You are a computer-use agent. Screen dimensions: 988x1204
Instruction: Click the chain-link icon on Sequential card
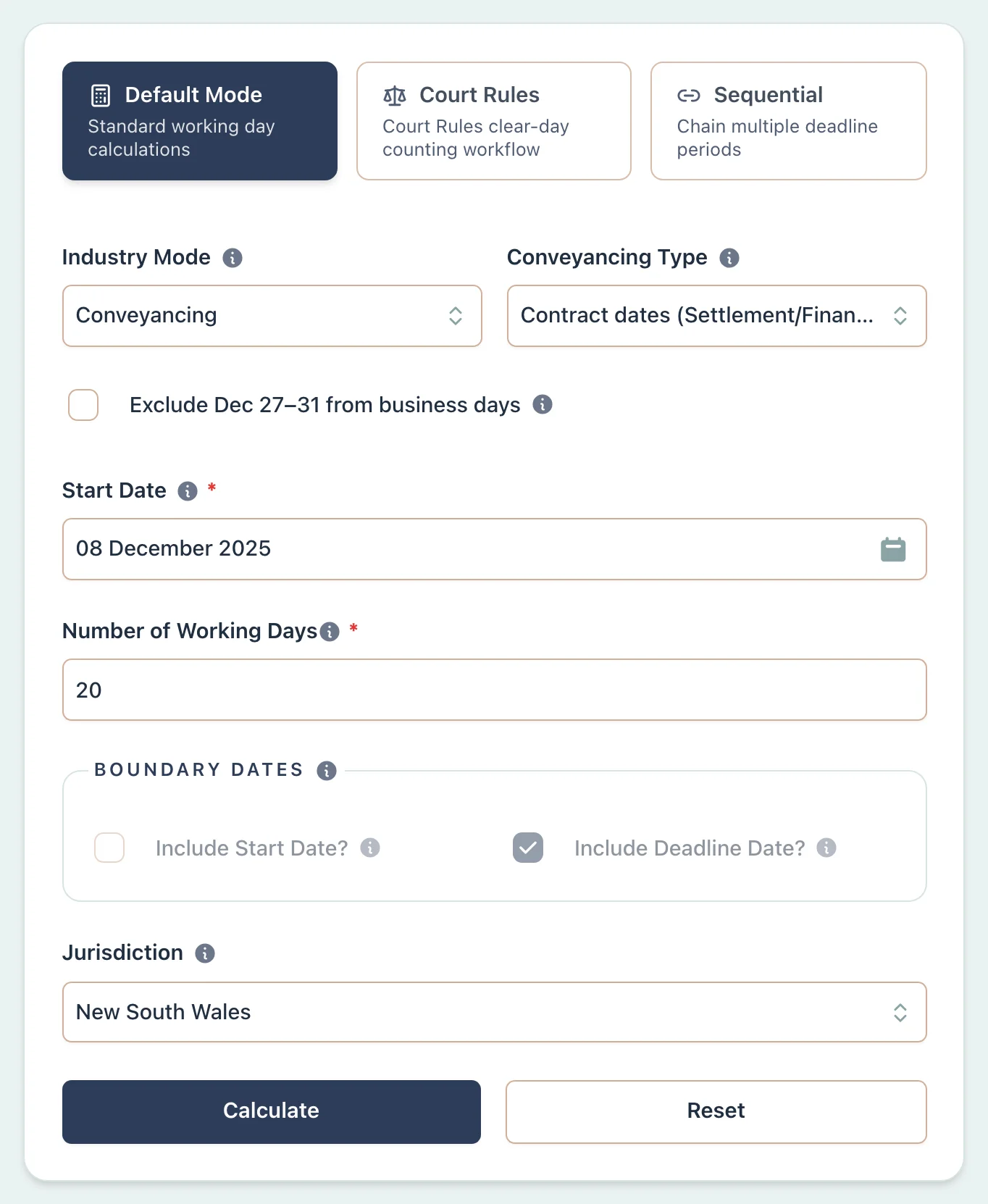click(688, 95)
